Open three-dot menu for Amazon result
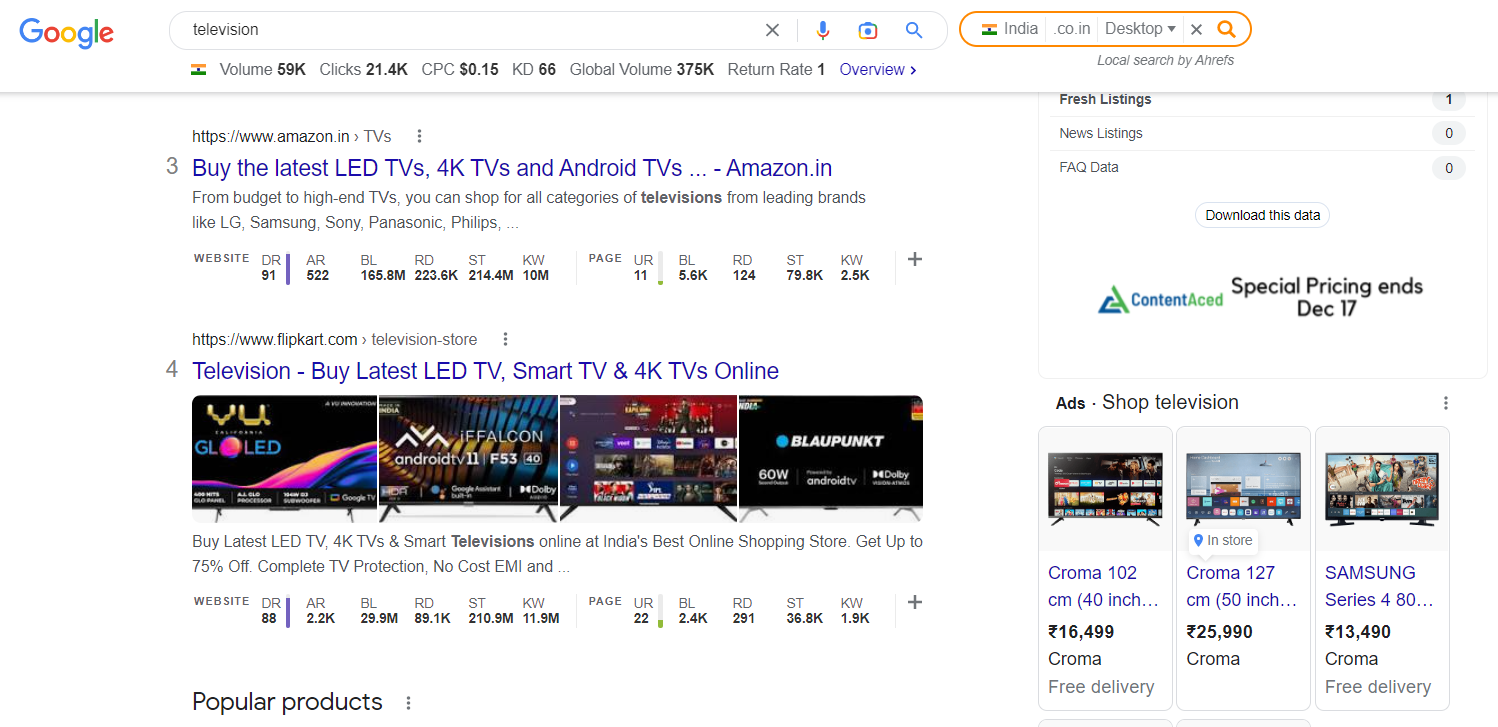Screen dimensions: 1498x727 [x=419, y=136]
